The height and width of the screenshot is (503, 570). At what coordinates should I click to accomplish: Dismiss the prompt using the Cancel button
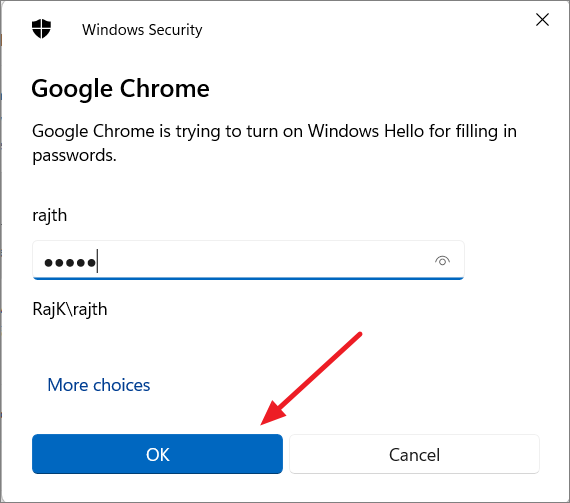click(414, 454)
